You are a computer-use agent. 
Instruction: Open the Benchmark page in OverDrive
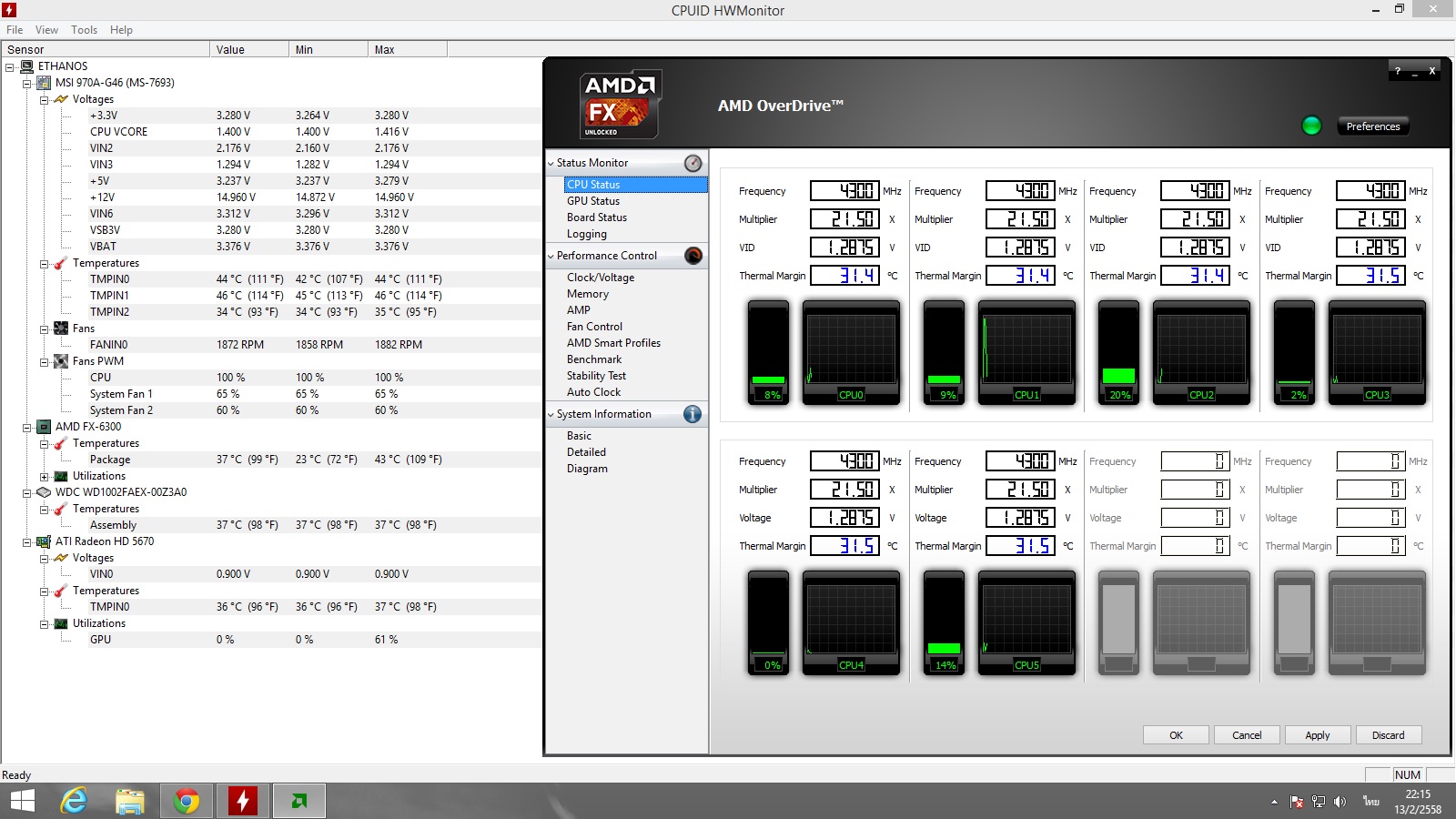(x=594, y=359)
